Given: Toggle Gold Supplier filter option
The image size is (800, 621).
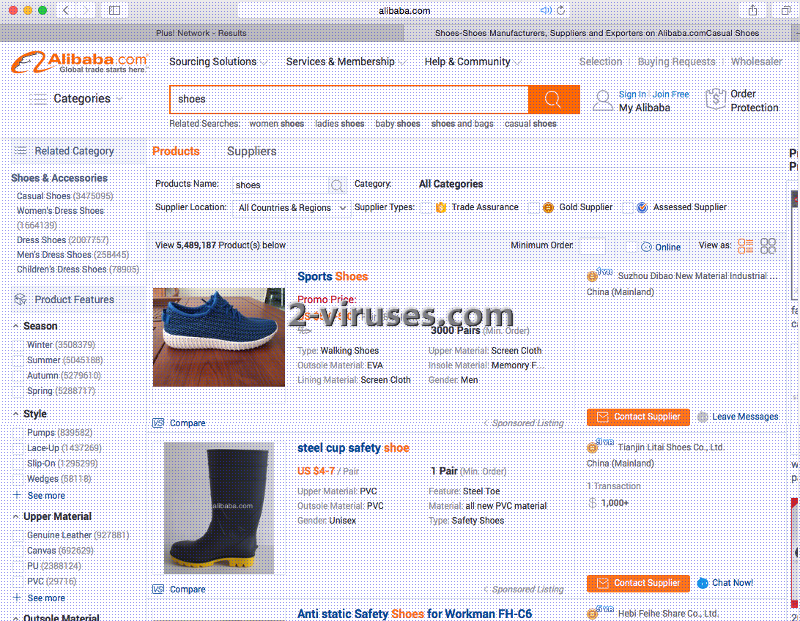Looking at the screenshot, I should click(548, 208).
